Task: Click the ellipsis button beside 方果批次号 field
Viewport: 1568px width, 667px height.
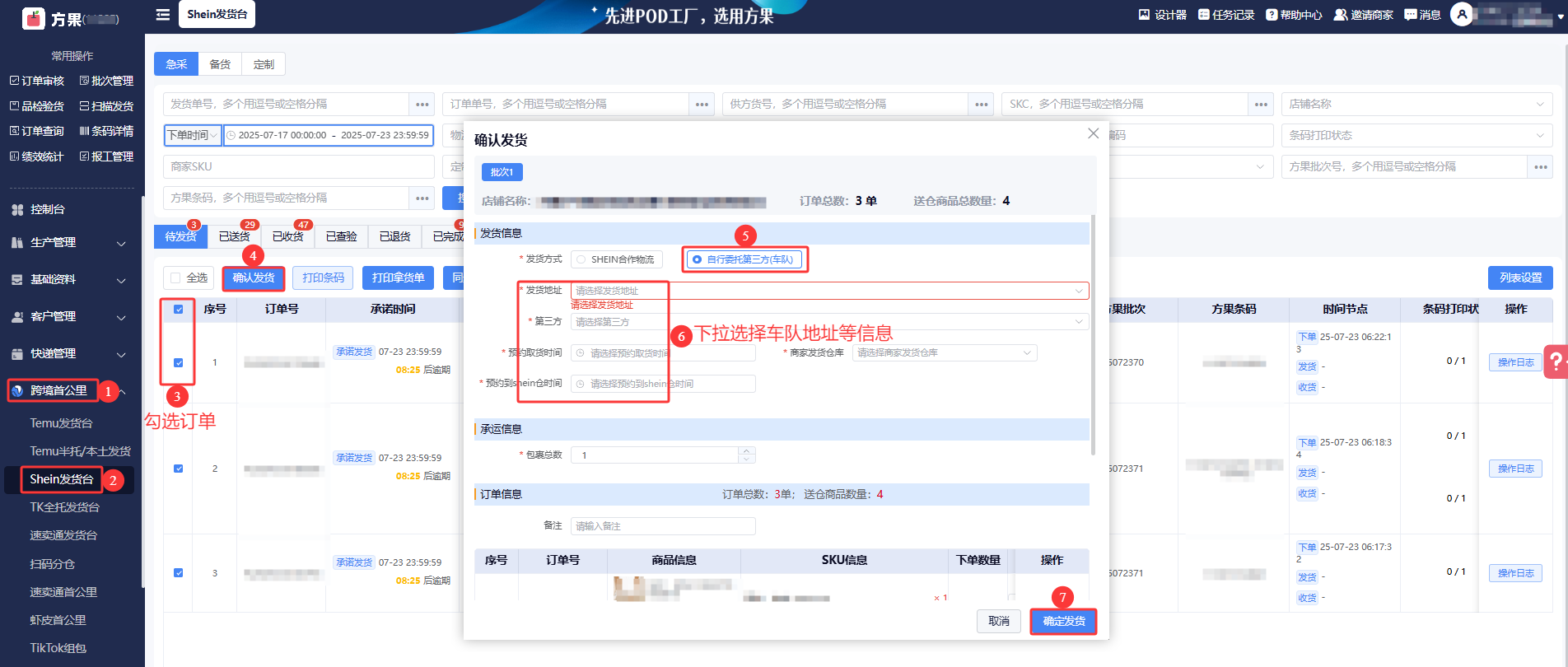Action: coord(1540,167)
